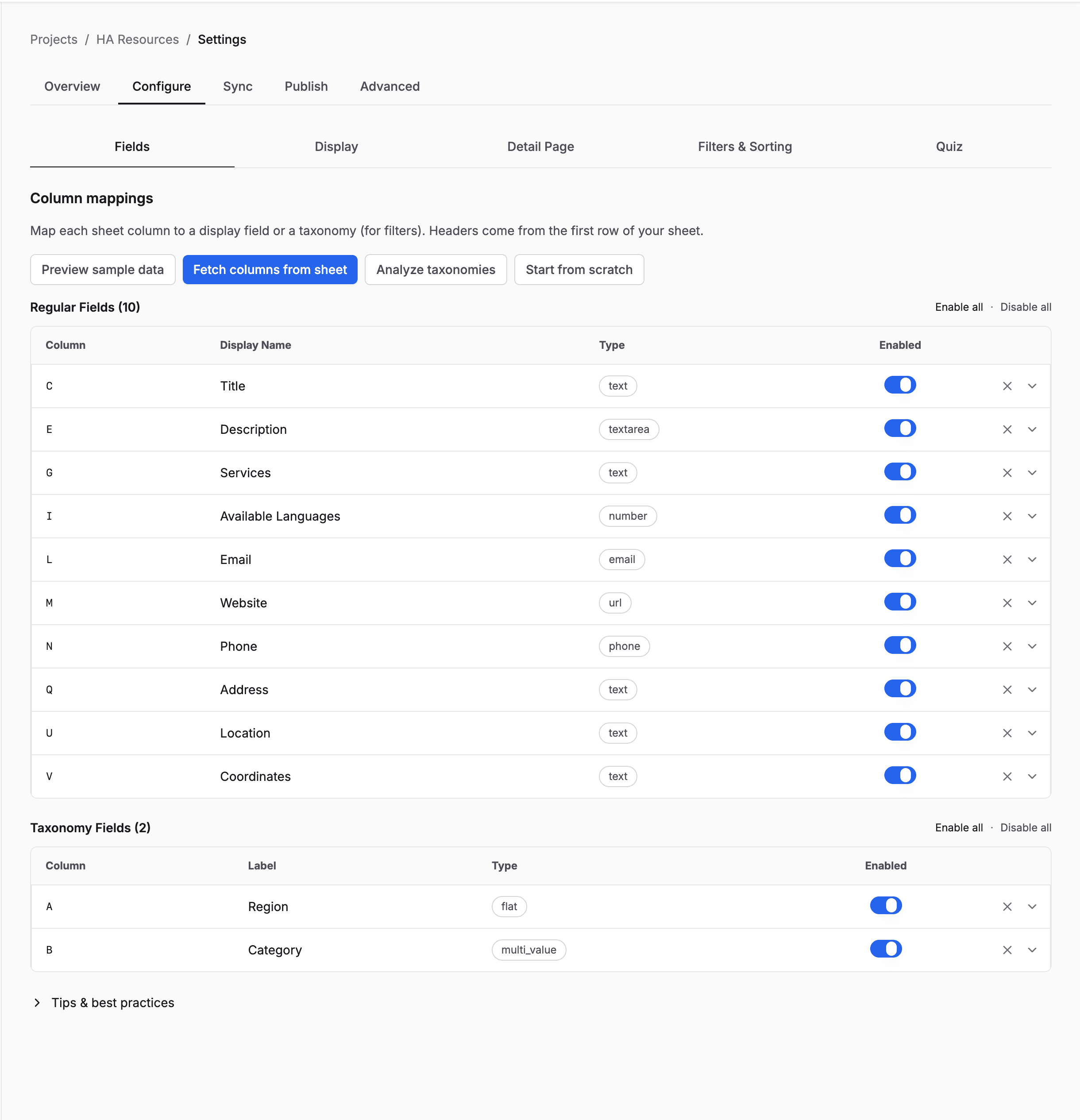
Task: Delete the Description row via X icon
Action: tap(1007, 430)
